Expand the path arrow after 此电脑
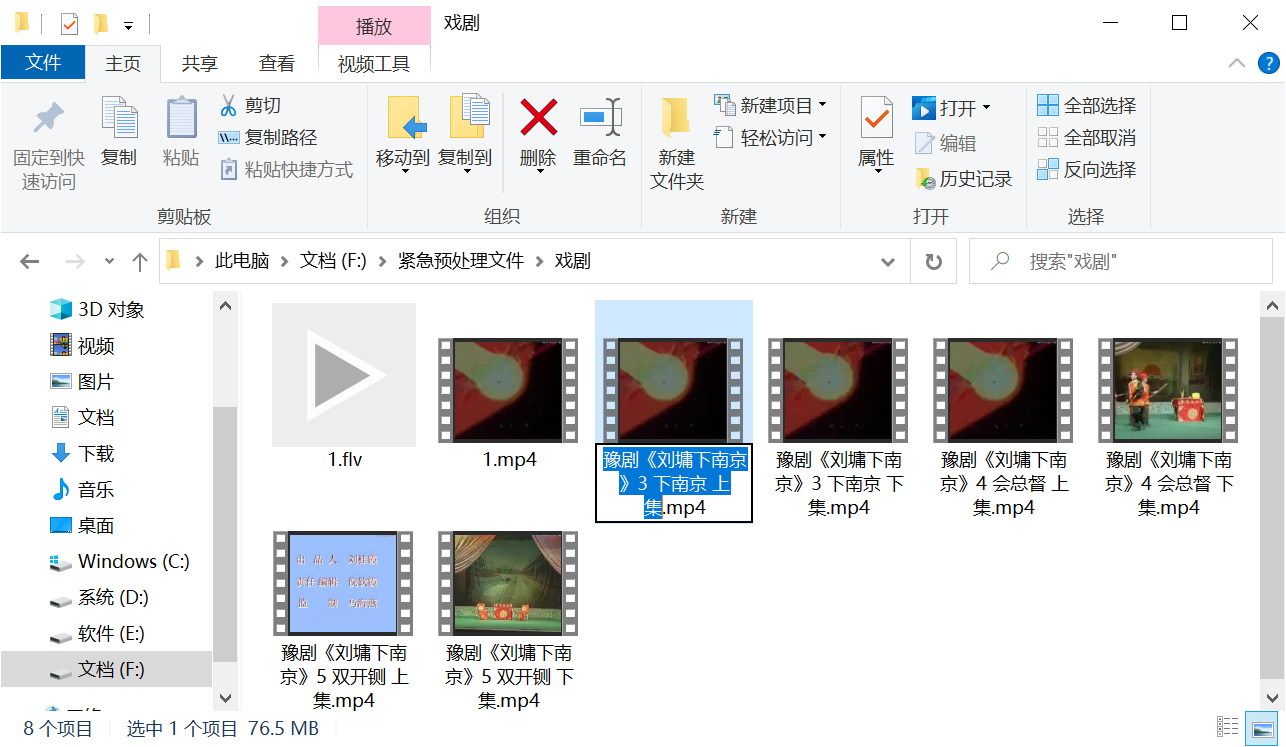The height and width of the screenshot is (747, 1286). point(285,262)
